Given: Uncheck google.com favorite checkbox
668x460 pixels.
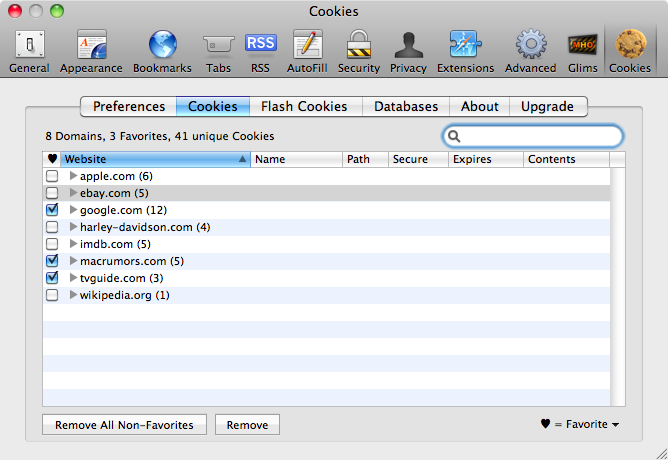Looking at the screenshot, I should click(x=52, y=210).
